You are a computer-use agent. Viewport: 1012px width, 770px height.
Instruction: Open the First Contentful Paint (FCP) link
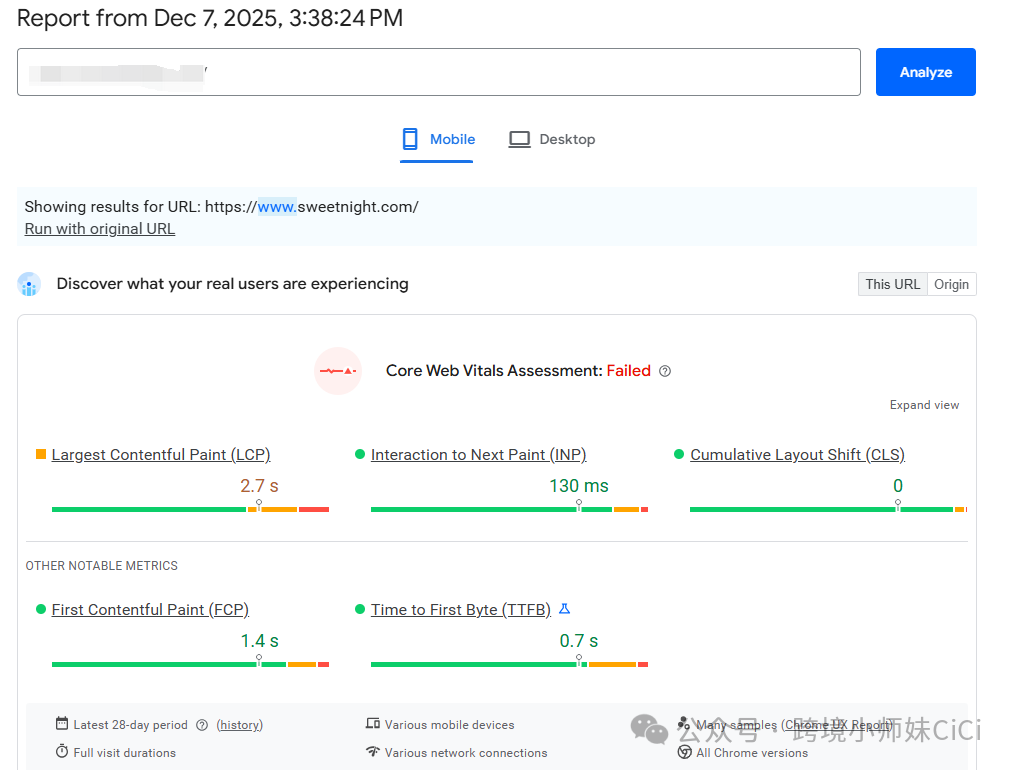pyautogui.click(x=150, y=610)
